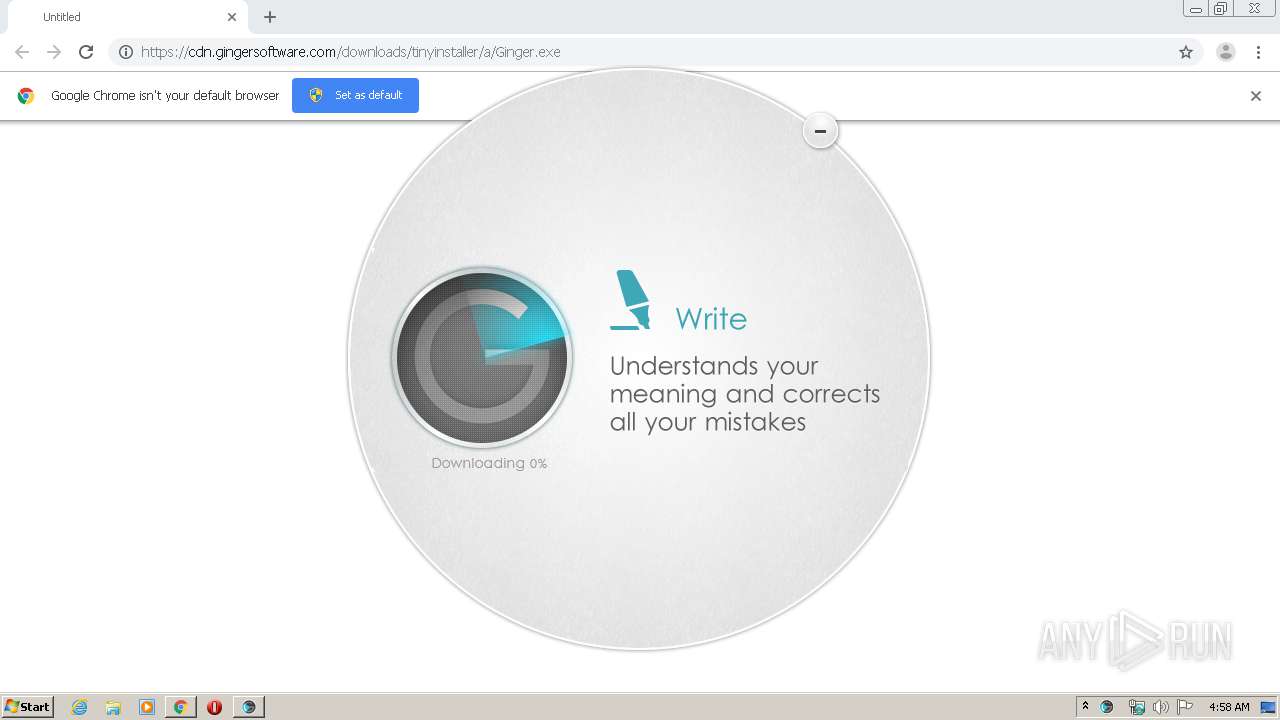Open the Chrome three-dot menu
This screenshot has width=1280, height=720.
1258,52
